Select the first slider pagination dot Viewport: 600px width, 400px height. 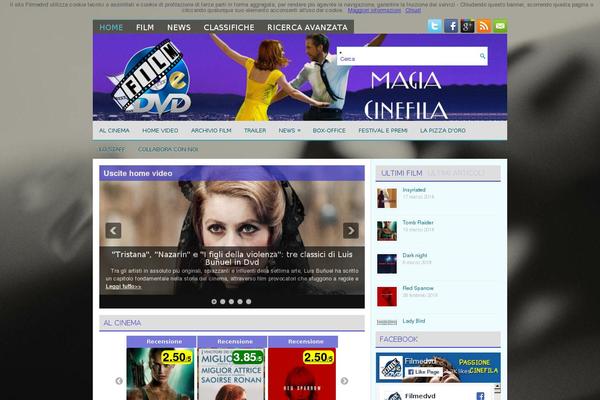(214, 302)
